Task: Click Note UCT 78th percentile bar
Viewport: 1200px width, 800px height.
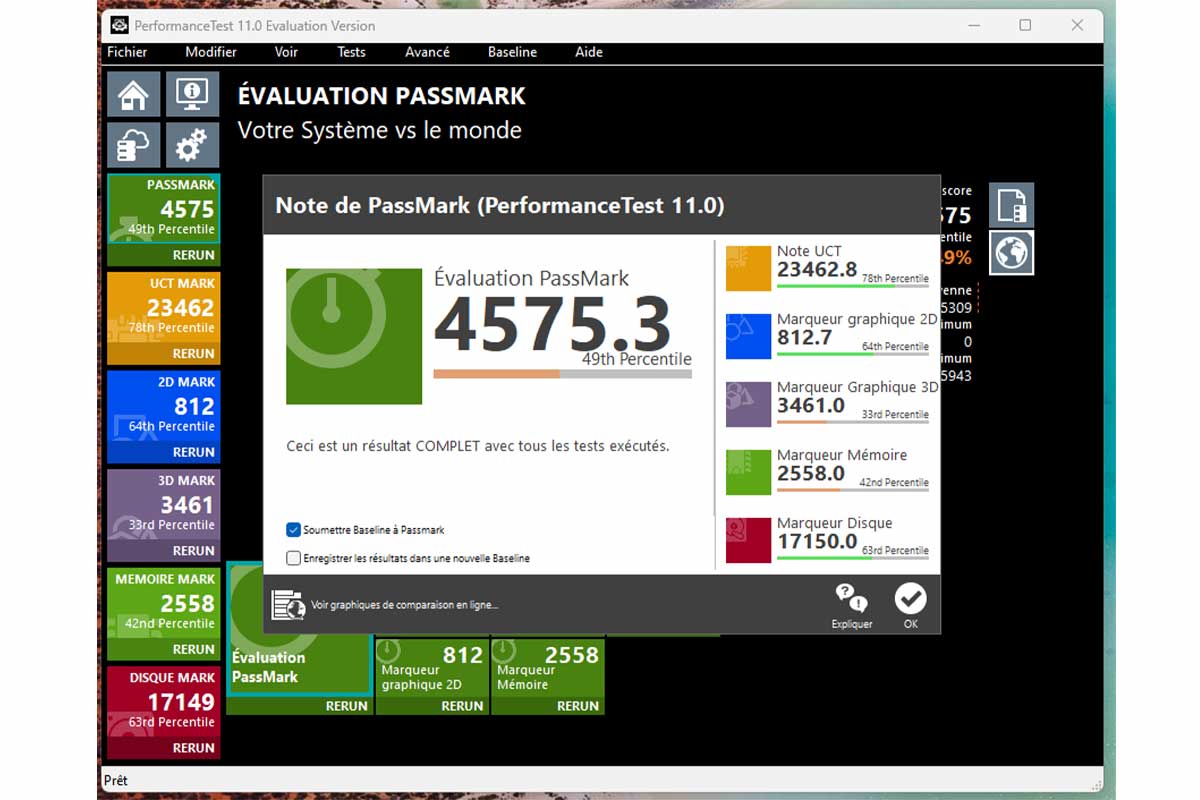Action: click(x=853, y=286)
